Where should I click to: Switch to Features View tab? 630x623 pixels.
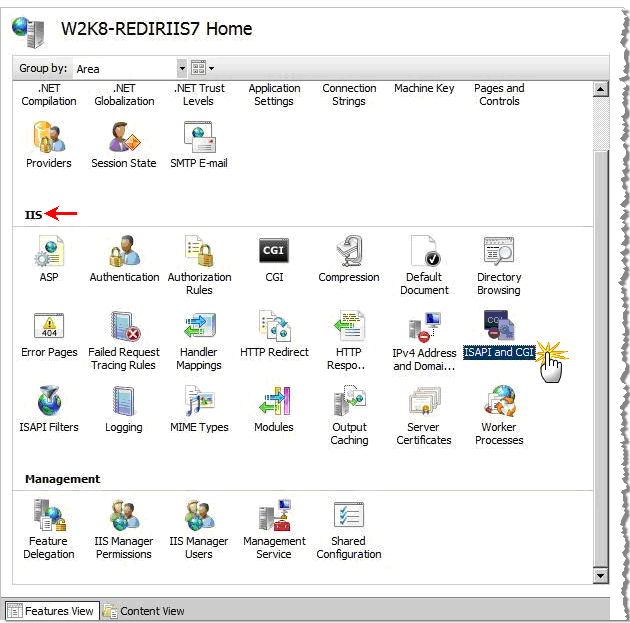52,611
